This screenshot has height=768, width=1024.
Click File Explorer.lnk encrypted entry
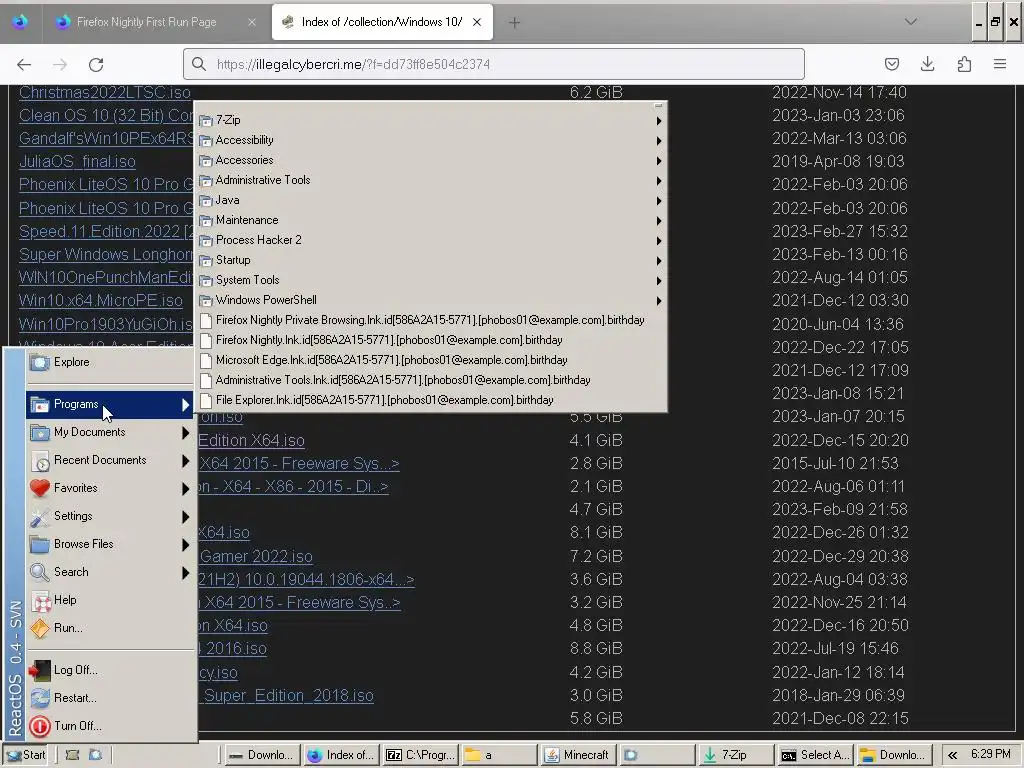point(431,400)
